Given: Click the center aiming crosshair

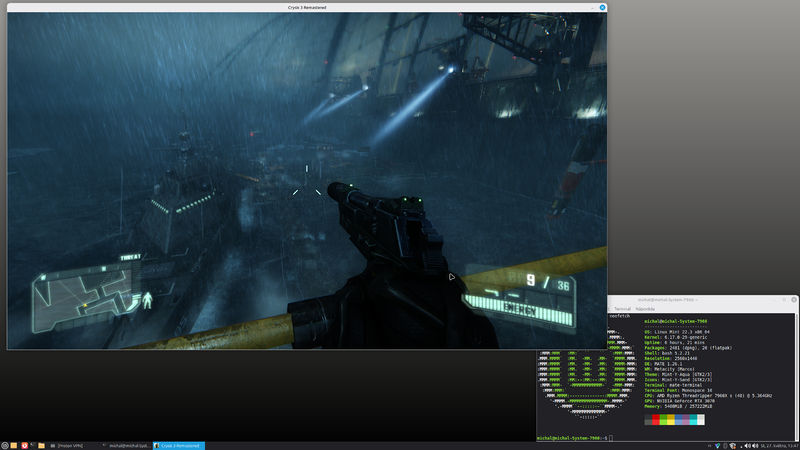Looking at the screenshot, I should tap(307, 183).
